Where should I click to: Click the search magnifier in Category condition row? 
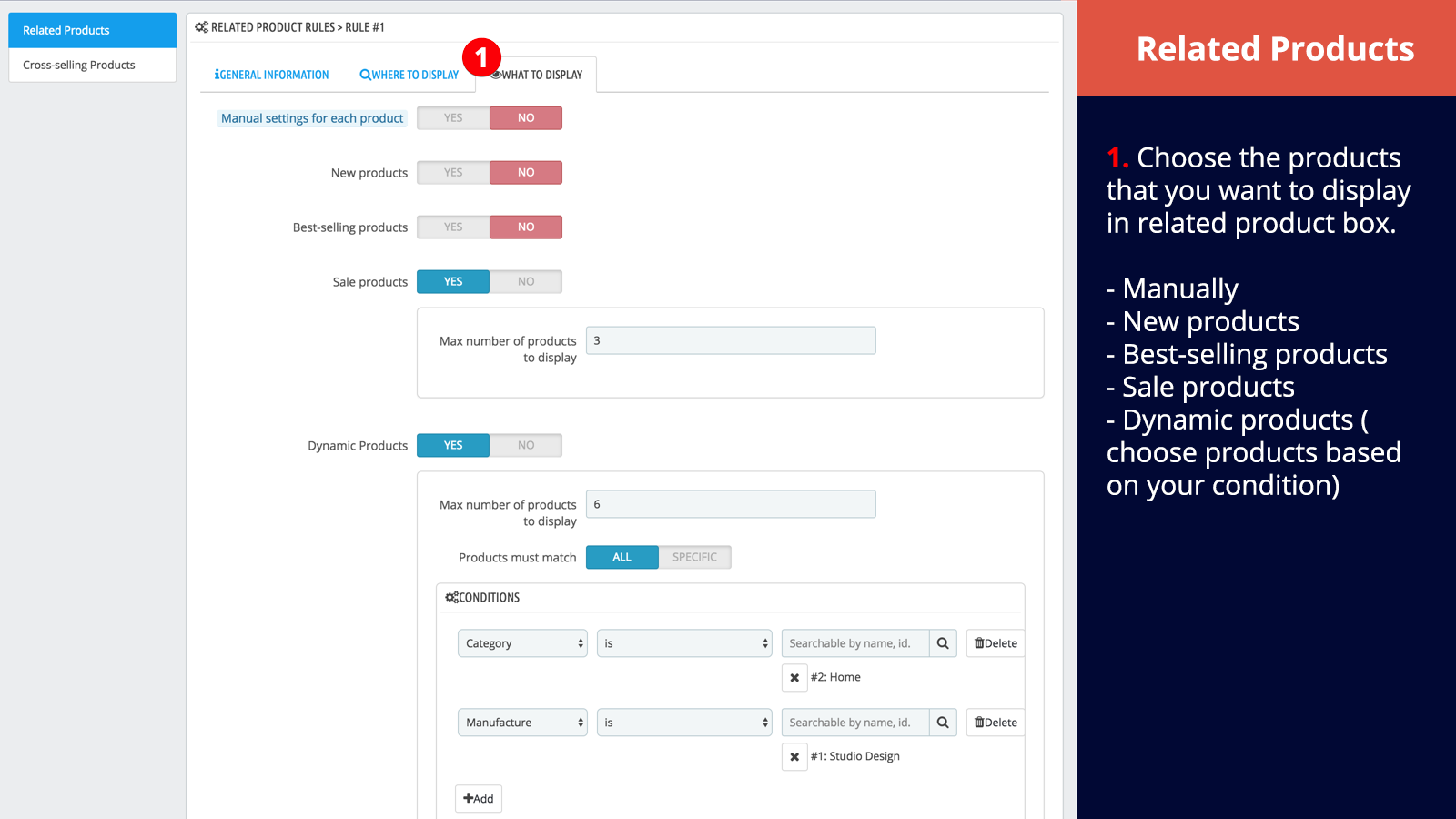[x=943, y=643]
